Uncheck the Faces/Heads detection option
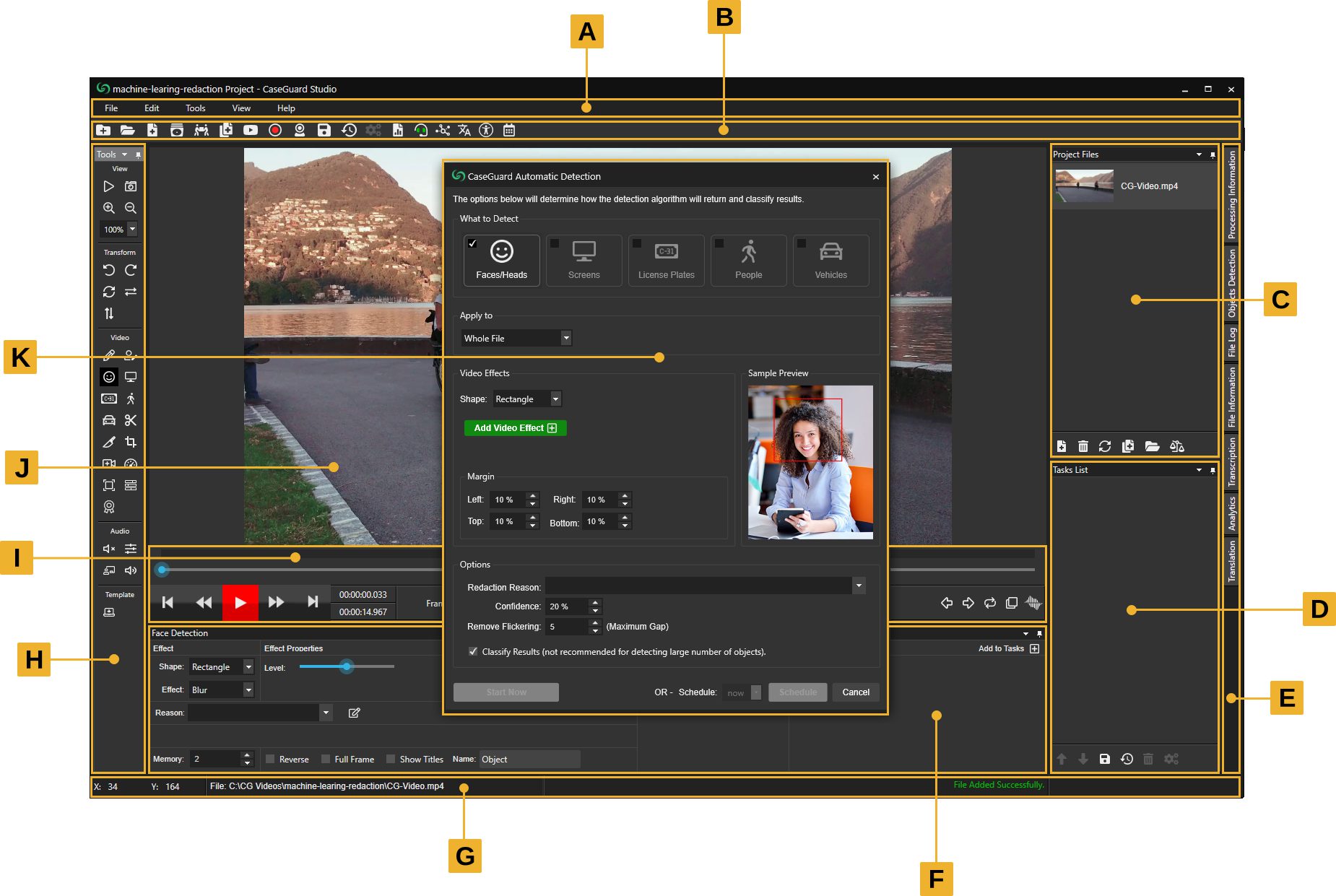1336x896 pixels. [x=472, y=243]
